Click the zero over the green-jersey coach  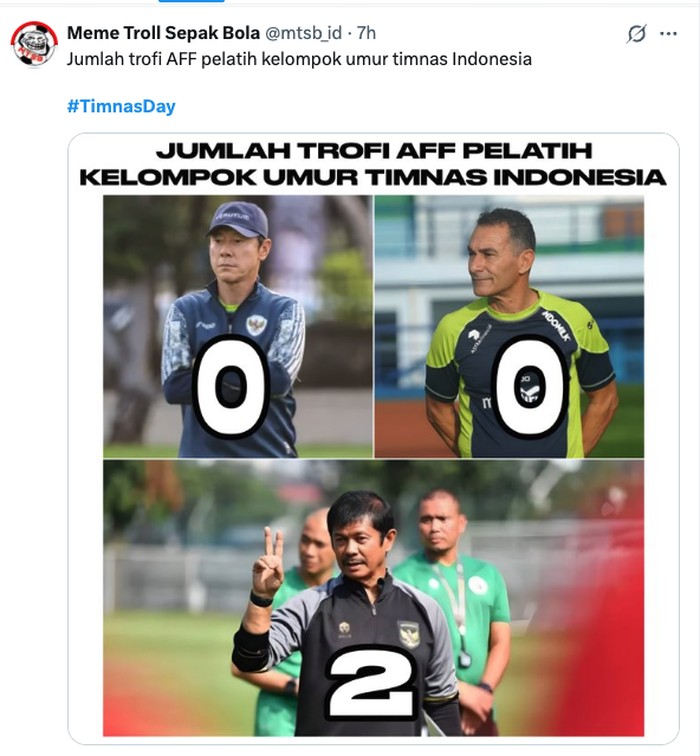click(x=529, y=386)
